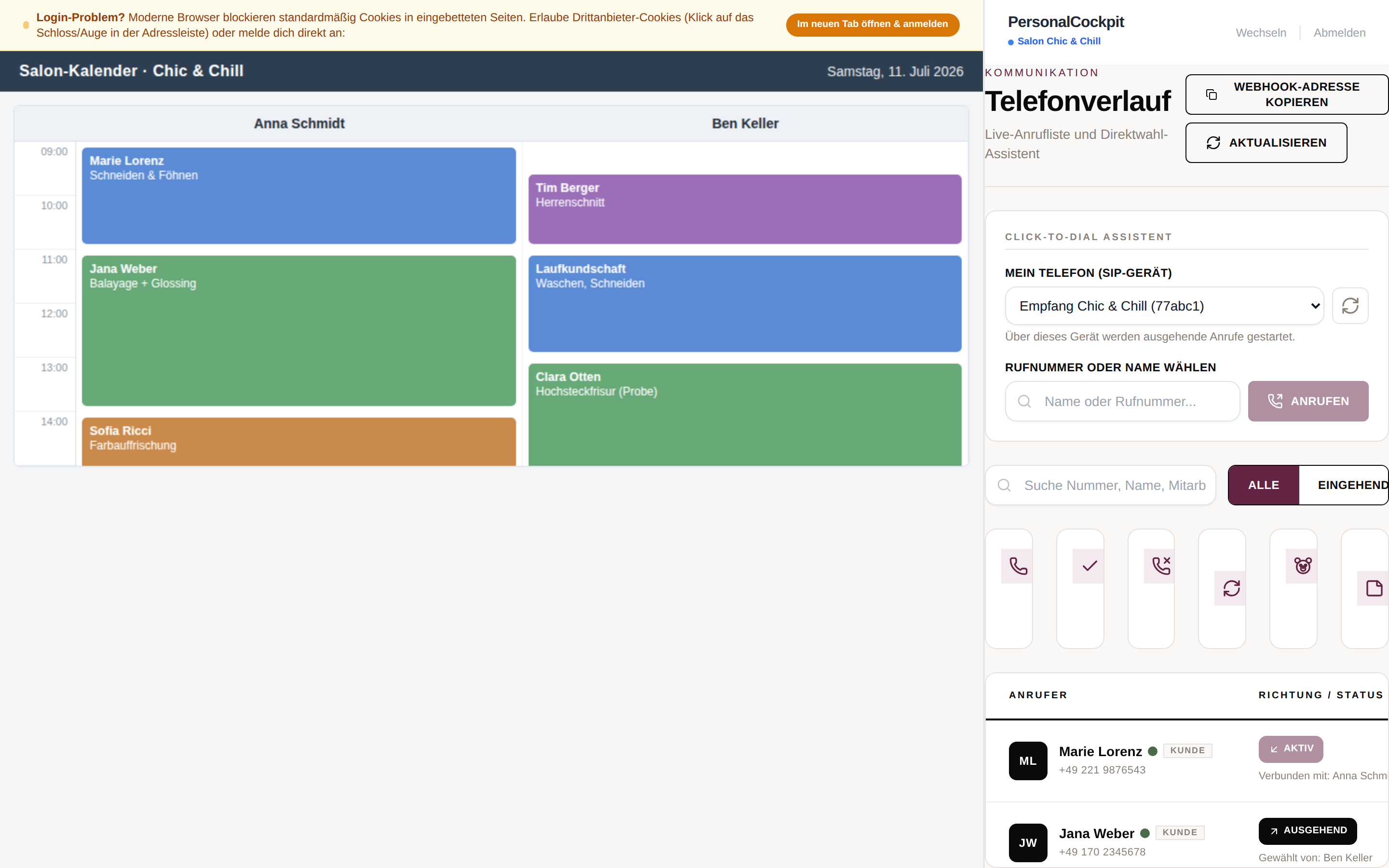Click the Abmelden link
Screen dimensions: 1389x868
tap(1340, 33)
